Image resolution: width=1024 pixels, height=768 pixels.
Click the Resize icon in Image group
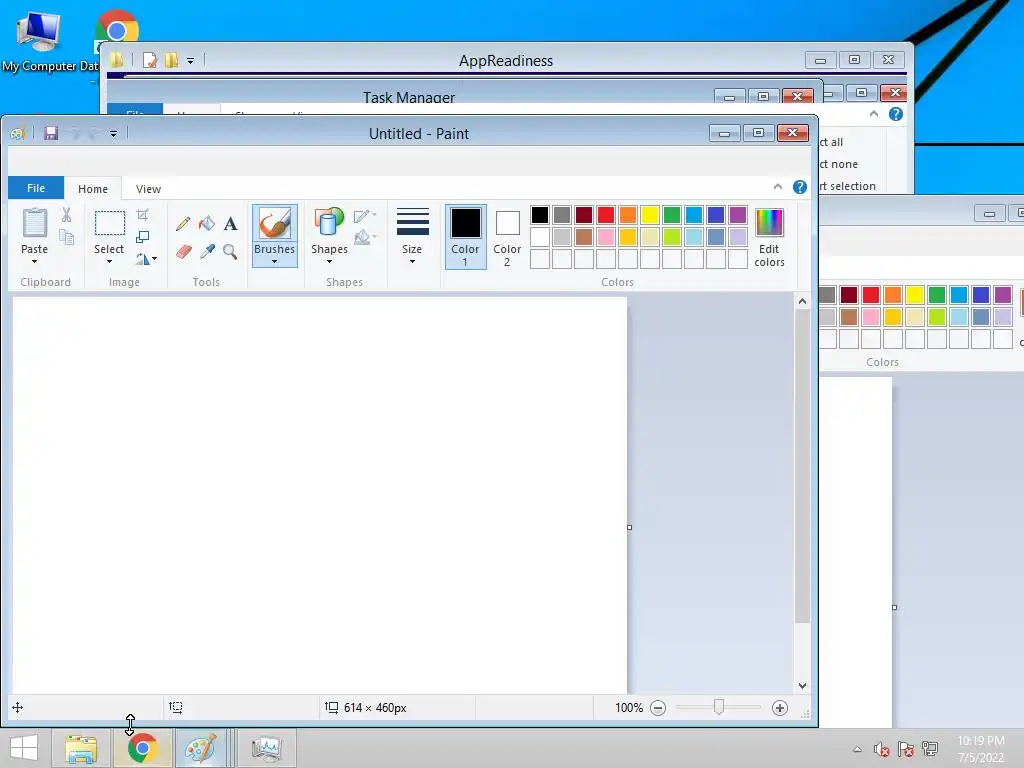pyautogui.click(x=143, y=237)
